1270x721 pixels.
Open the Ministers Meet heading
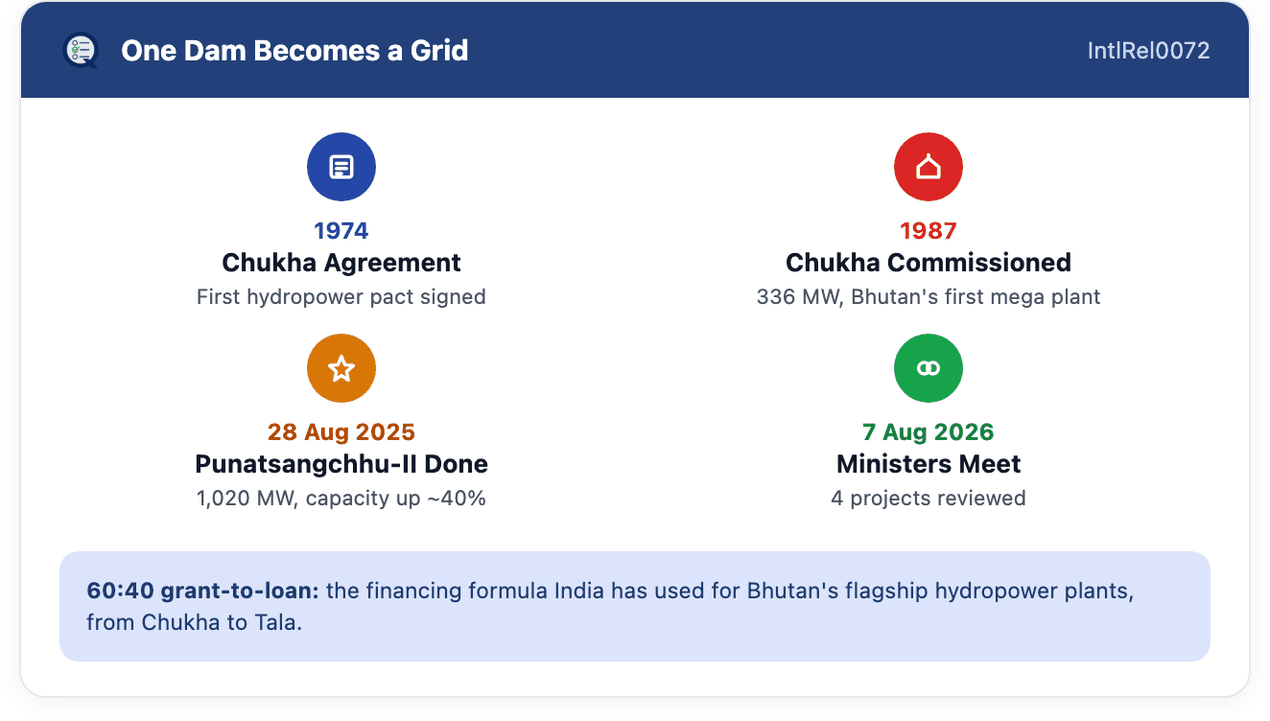pyautogui.click(x=928, y=464)
